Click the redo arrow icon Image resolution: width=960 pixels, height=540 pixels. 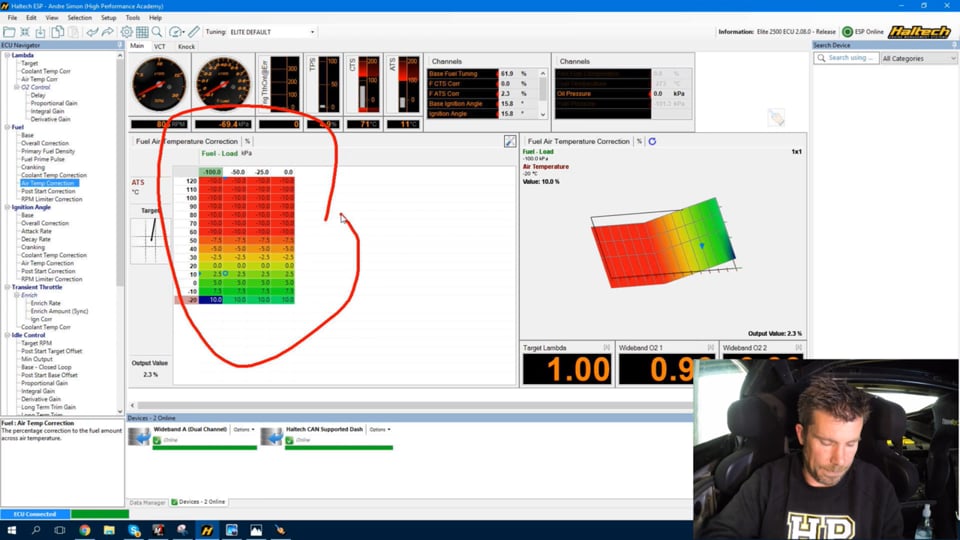point(108,32)
